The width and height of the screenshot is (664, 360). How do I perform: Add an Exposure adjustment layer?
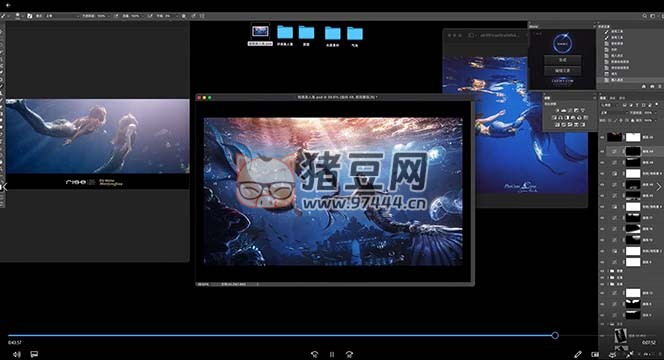pyautogui.click(x=576, y=110)
